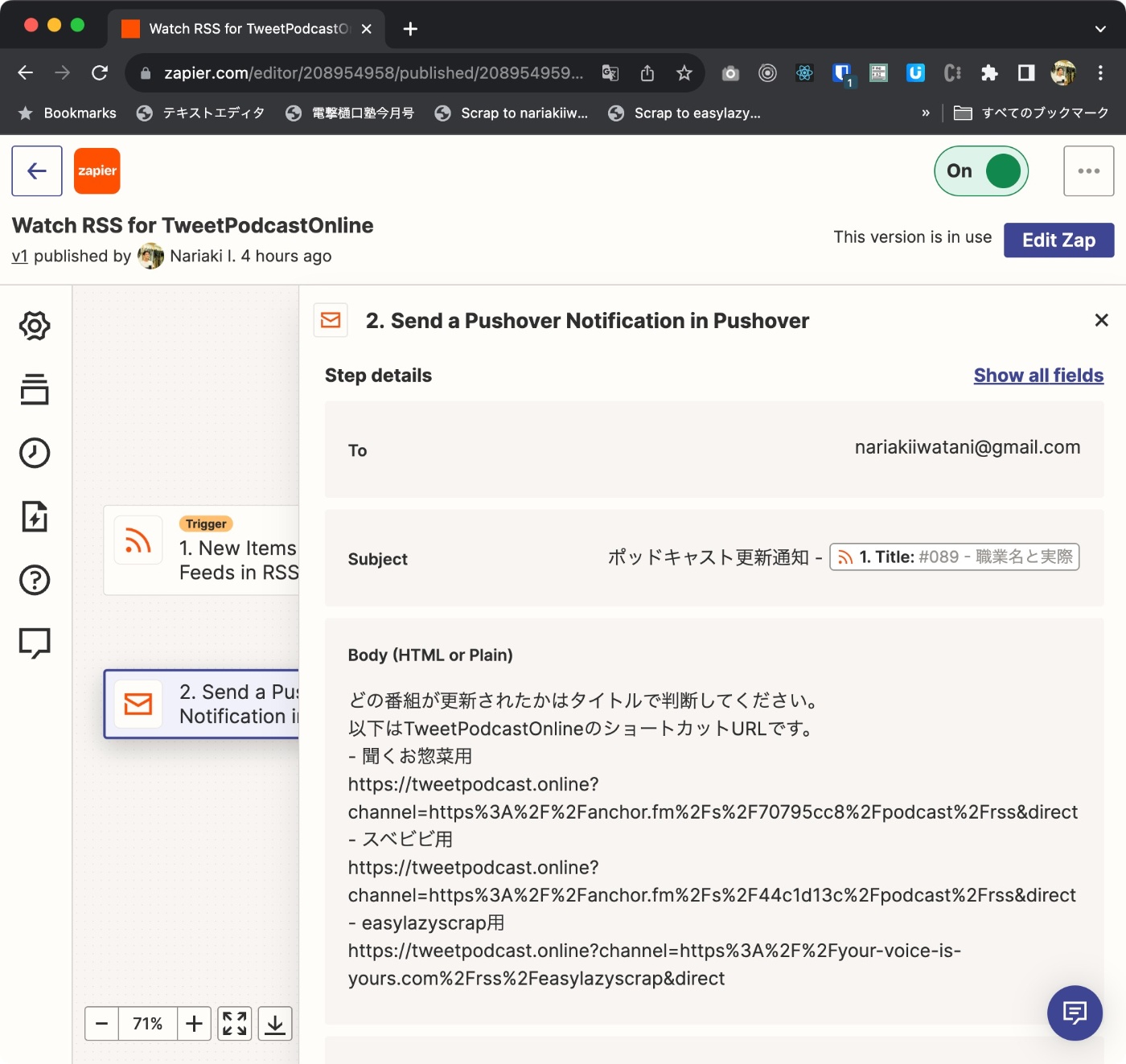
Task: Zoom out the canvas with minus button
Action: (101, 1024)
